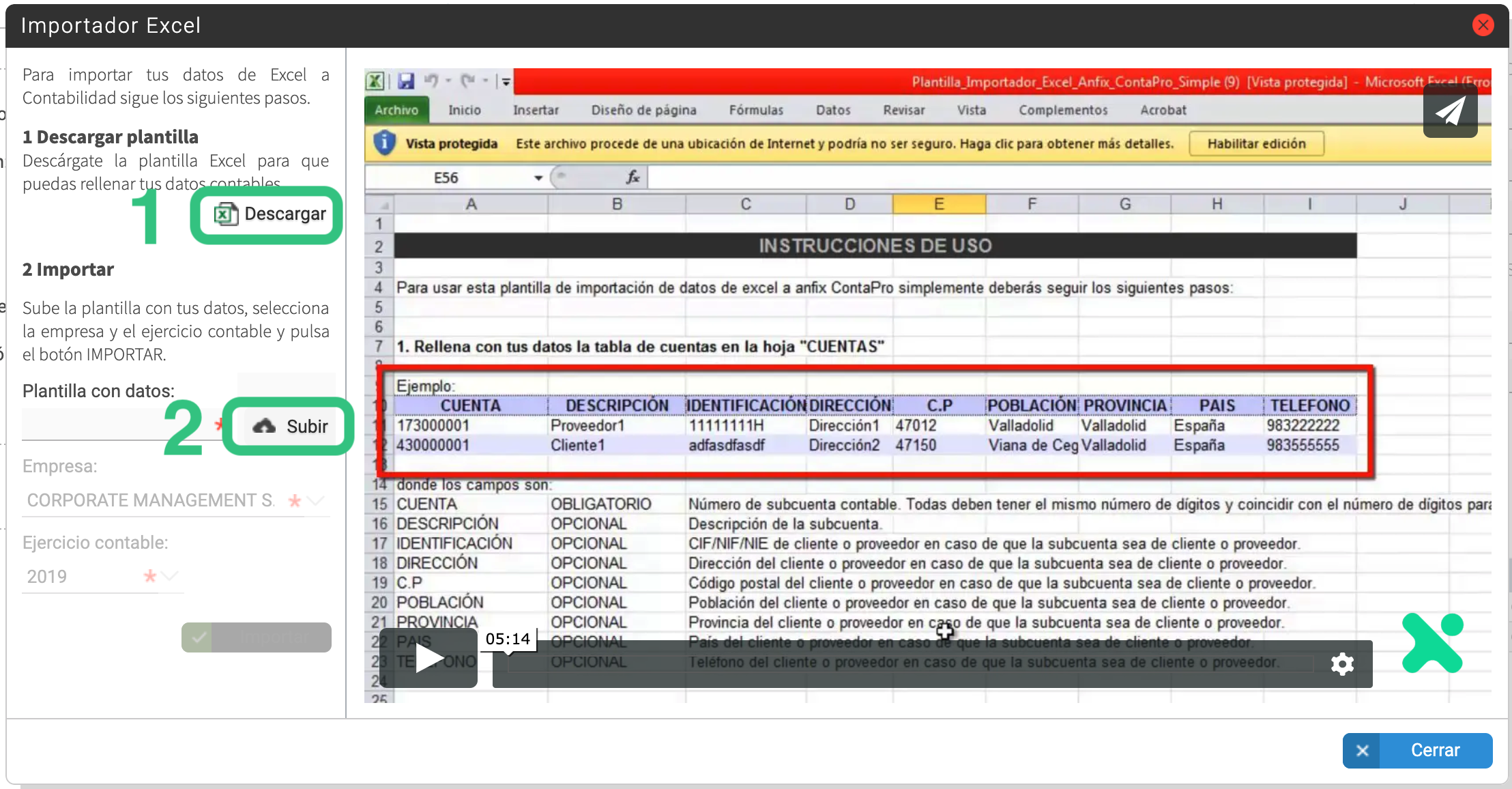Close dialog with red X icon

tap(1483, 25)
